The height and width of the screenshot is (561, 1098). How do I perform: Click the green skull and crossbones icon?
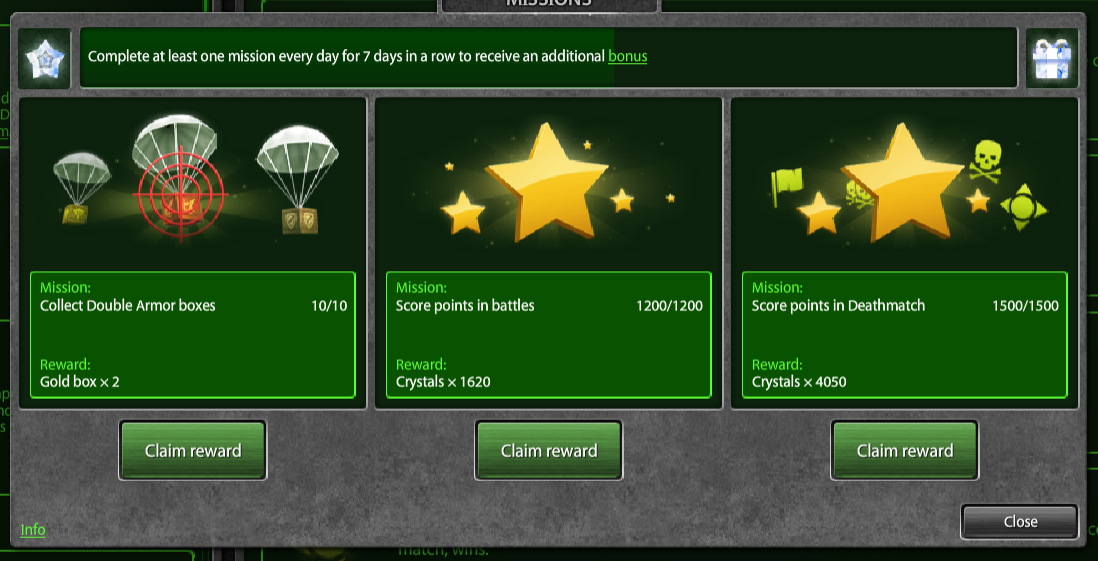click(x=985, y=161)
